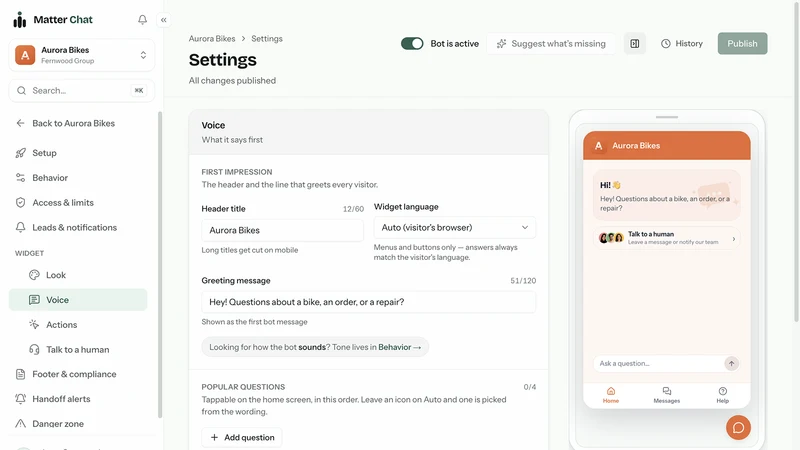Open Footer & compliance section

tap(74, 374)
